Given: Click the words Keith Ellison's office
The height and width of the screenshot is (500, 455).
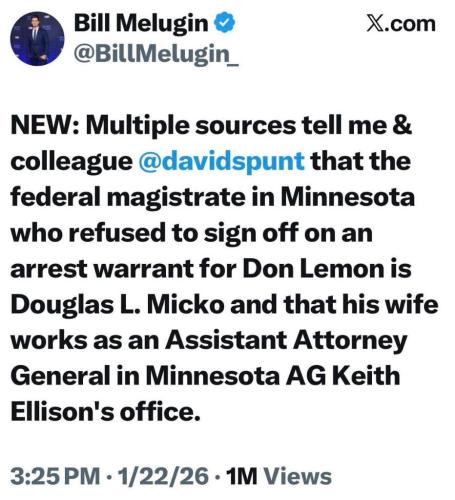Looking at the screenshot, I should pos(205,394).
